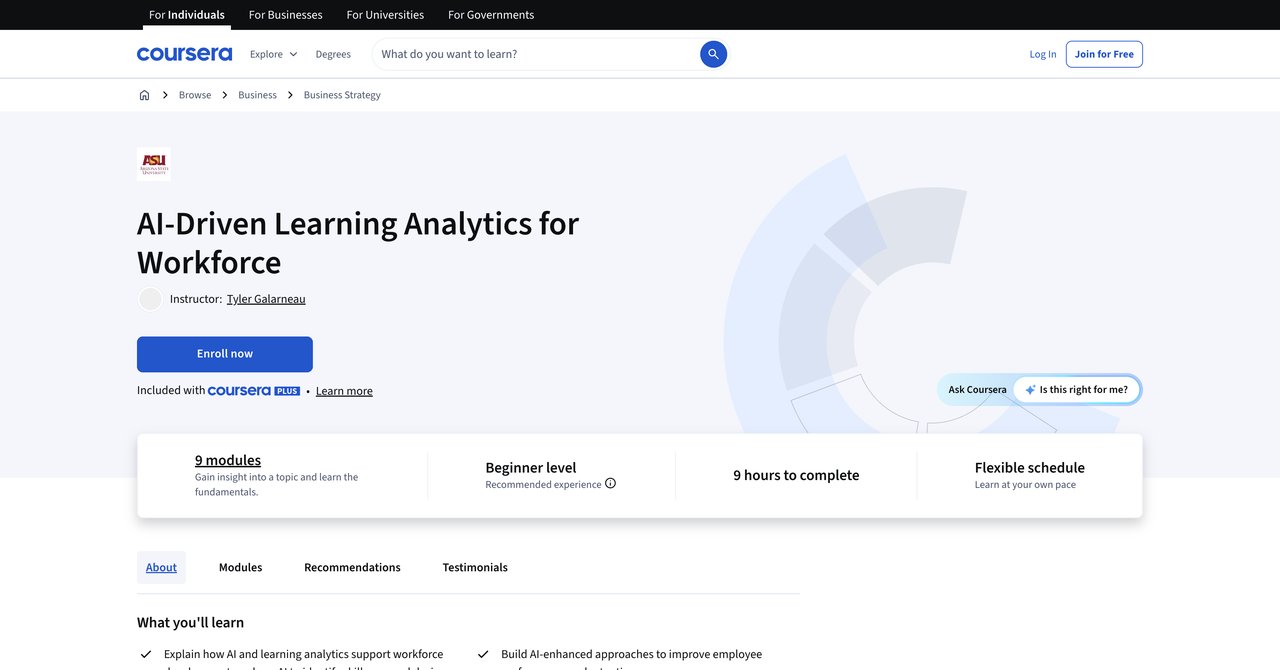Select the Recommendations tab

point(352,567)
